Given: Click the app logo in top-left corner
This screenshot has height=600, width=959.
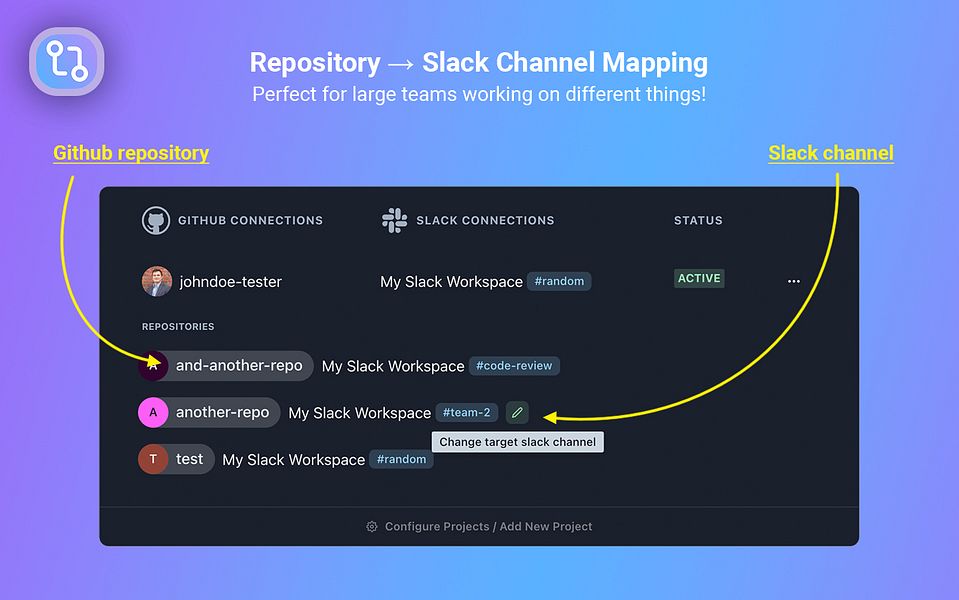Looking at the screenshot, I should point(66,61).
